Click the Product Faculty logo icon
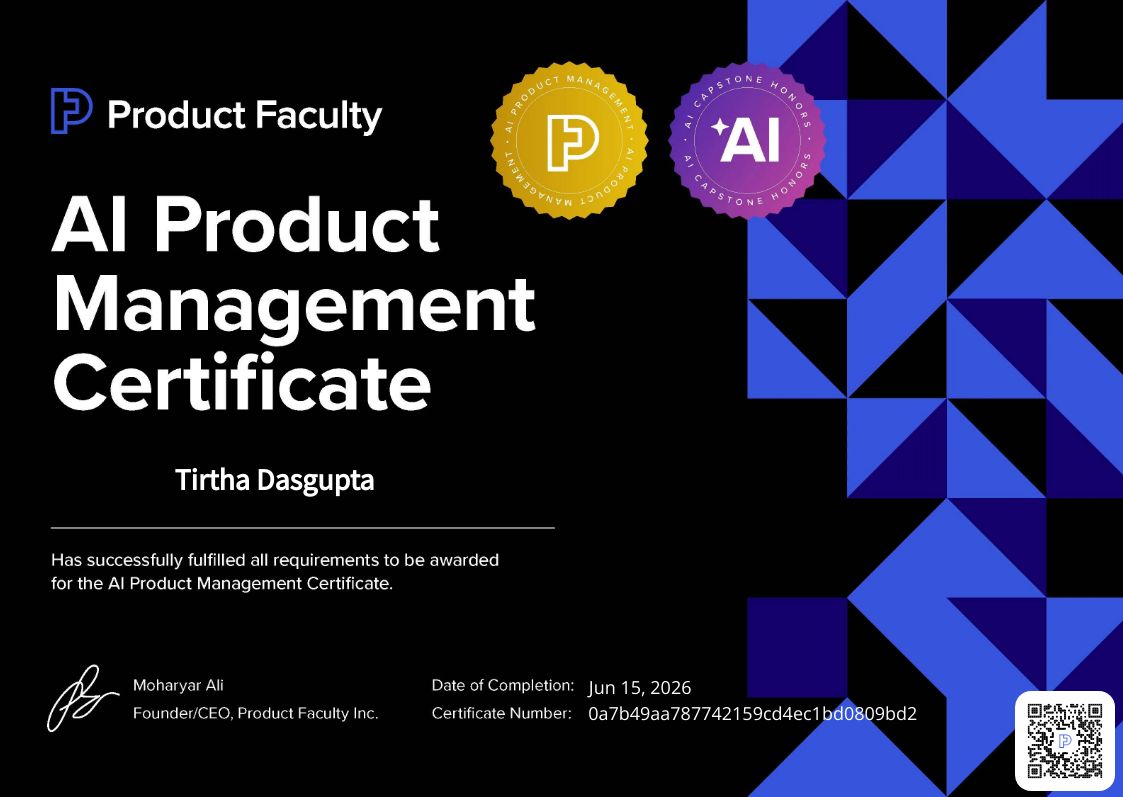1123x797 pixels. pyautogui.click(x=71, y=111)
